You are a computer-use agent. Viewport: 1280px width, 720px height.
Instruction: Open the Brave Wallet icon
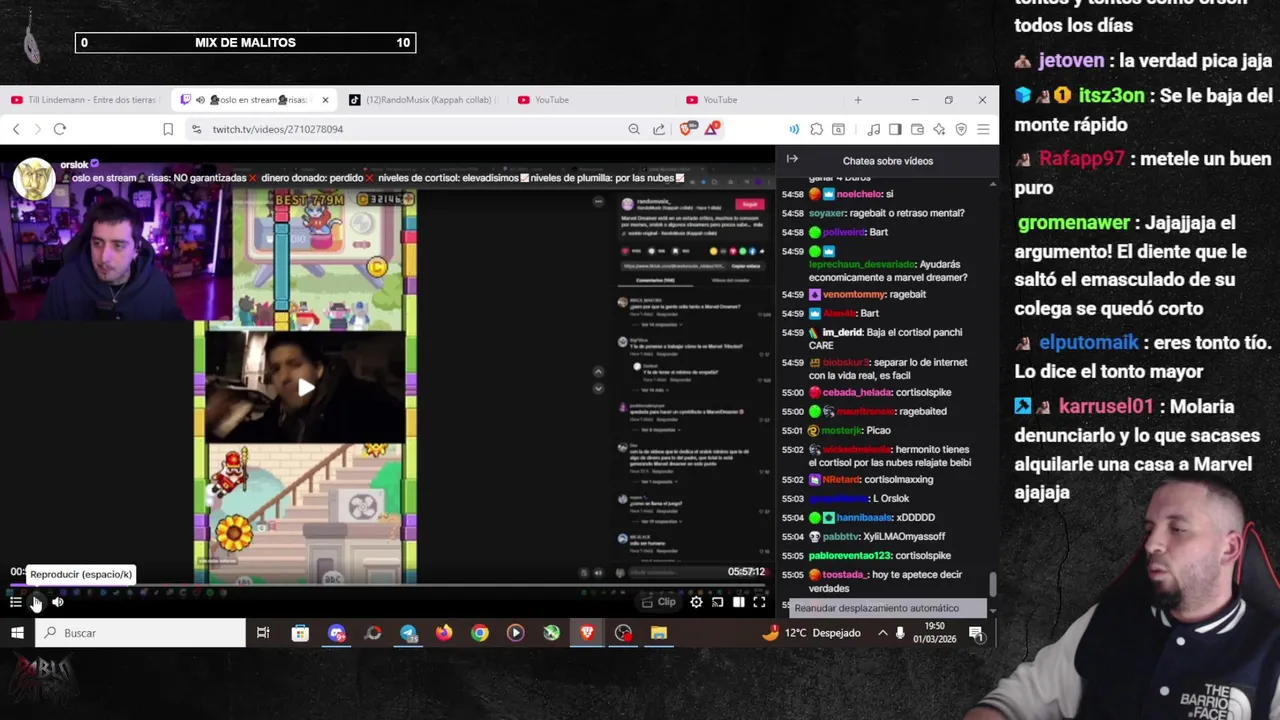click(x=917, y=129)
